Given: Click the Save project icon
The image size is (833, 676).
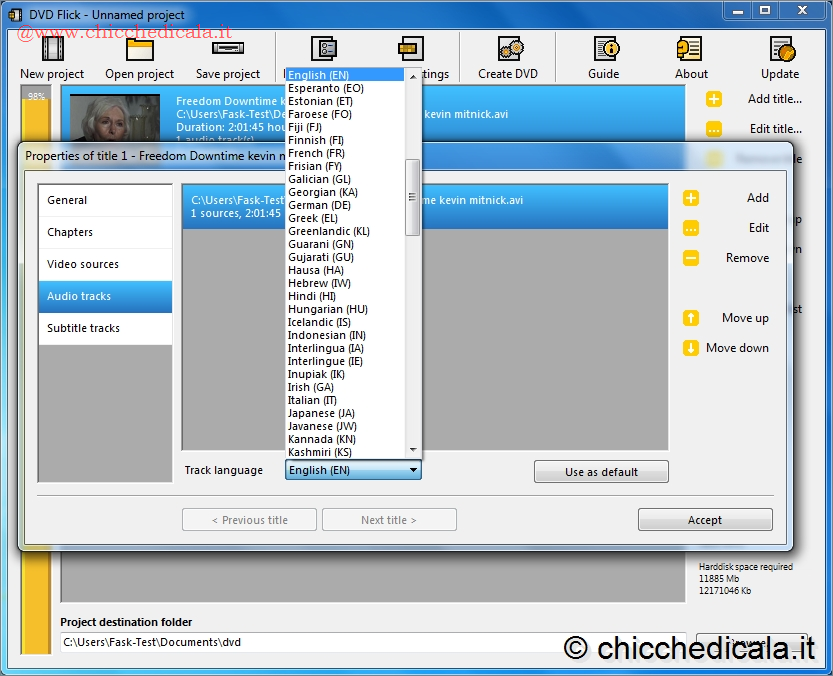Looking at the screenshot, I should pyautogui.click(x=227, y=49).
